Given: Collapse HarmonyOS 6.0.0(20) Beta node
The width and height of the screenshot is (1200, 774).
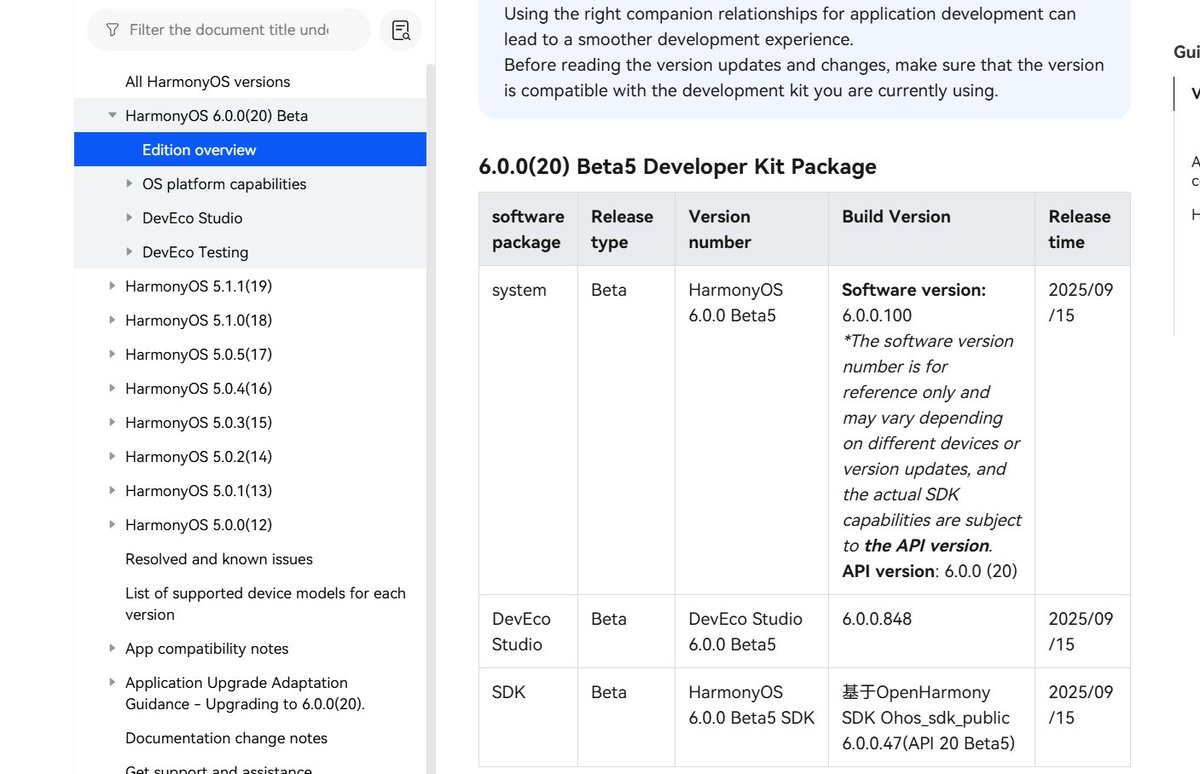Looking at the screenshot, I should pos(113,116).
